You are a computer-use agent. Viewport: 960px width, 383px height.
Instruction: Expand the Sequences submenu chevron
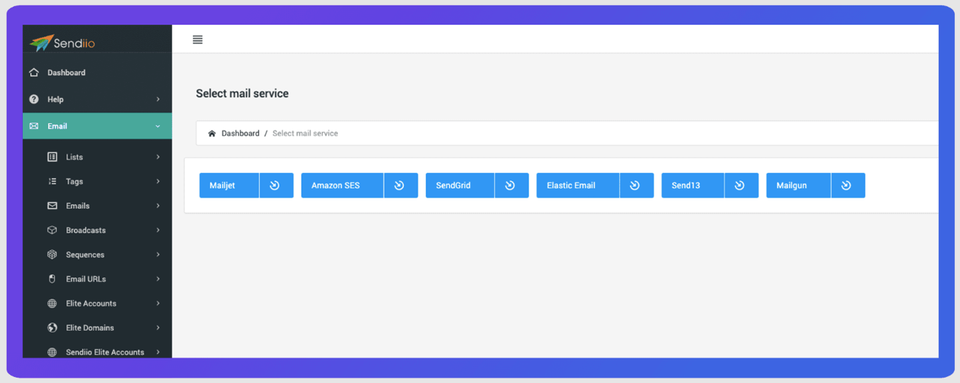pos(158,255)
